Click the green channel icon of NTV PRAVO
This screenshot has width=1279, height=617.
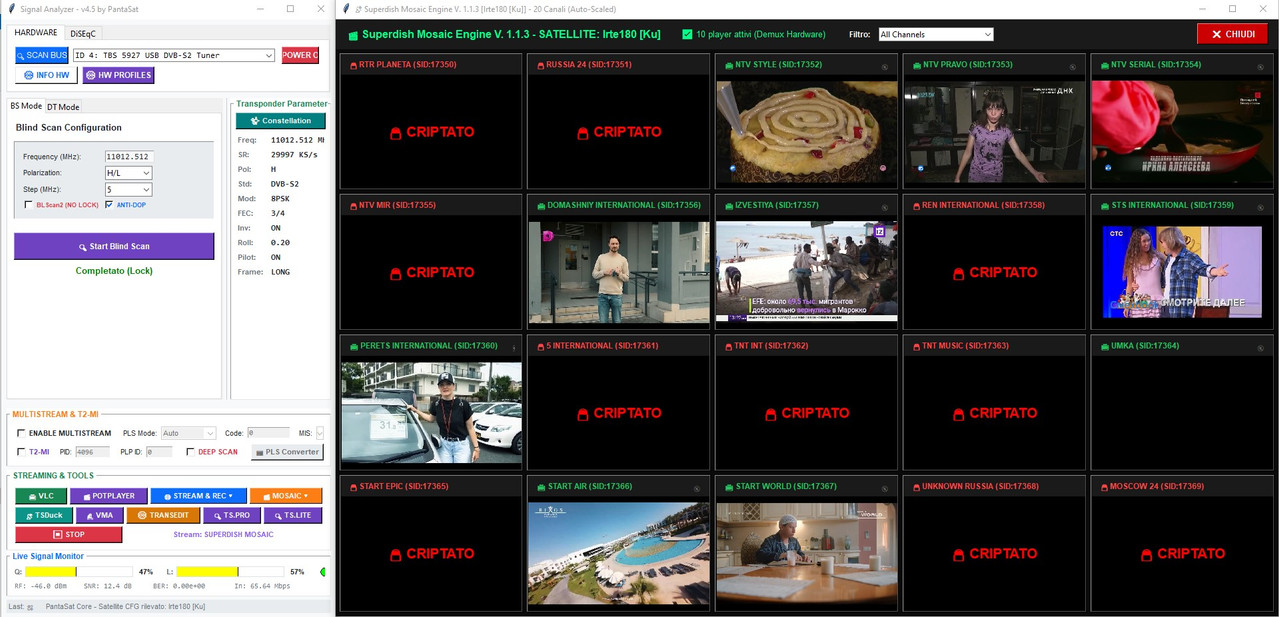click(915, 65)
